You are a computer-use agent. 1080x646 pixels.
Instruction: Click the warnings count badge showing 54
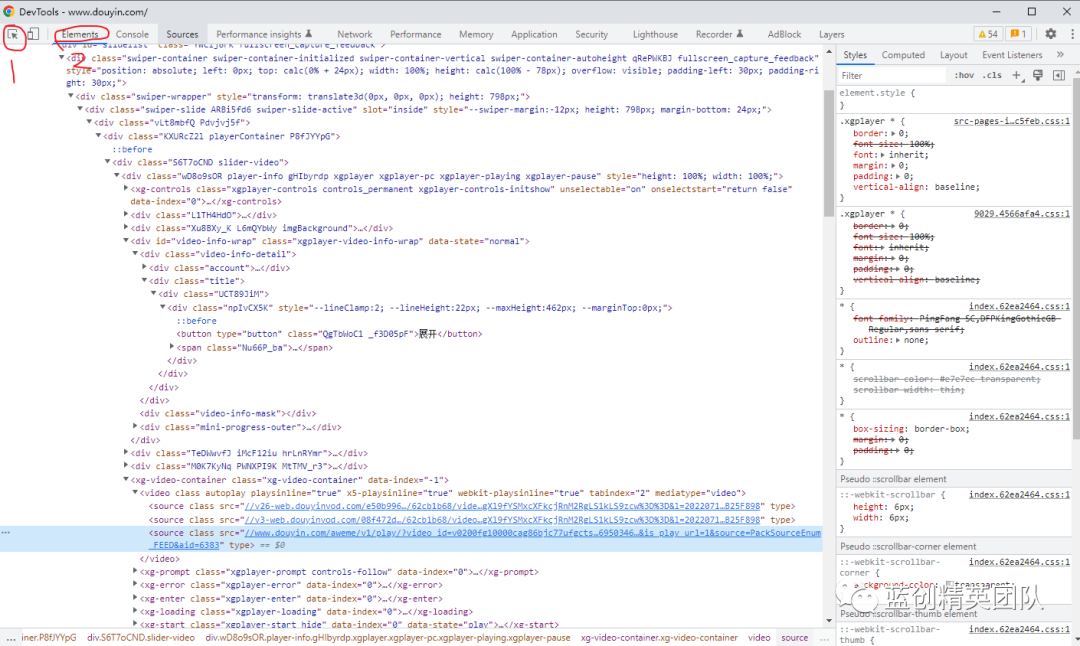[988, 34]
